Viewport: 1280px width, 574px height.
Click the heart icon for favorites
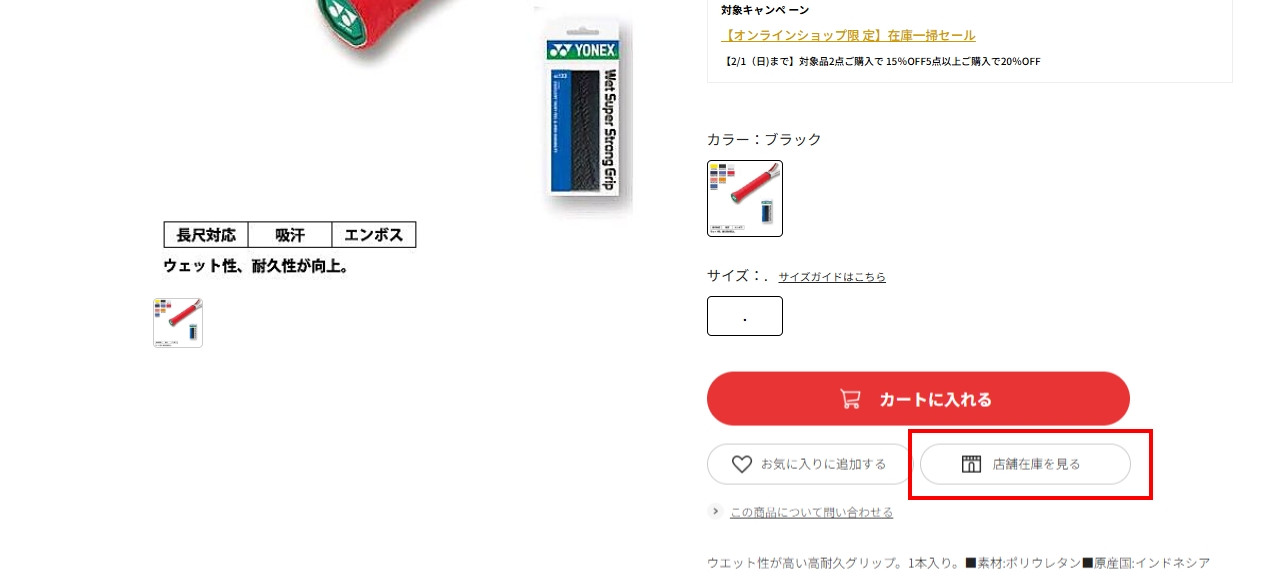[742, 464]
